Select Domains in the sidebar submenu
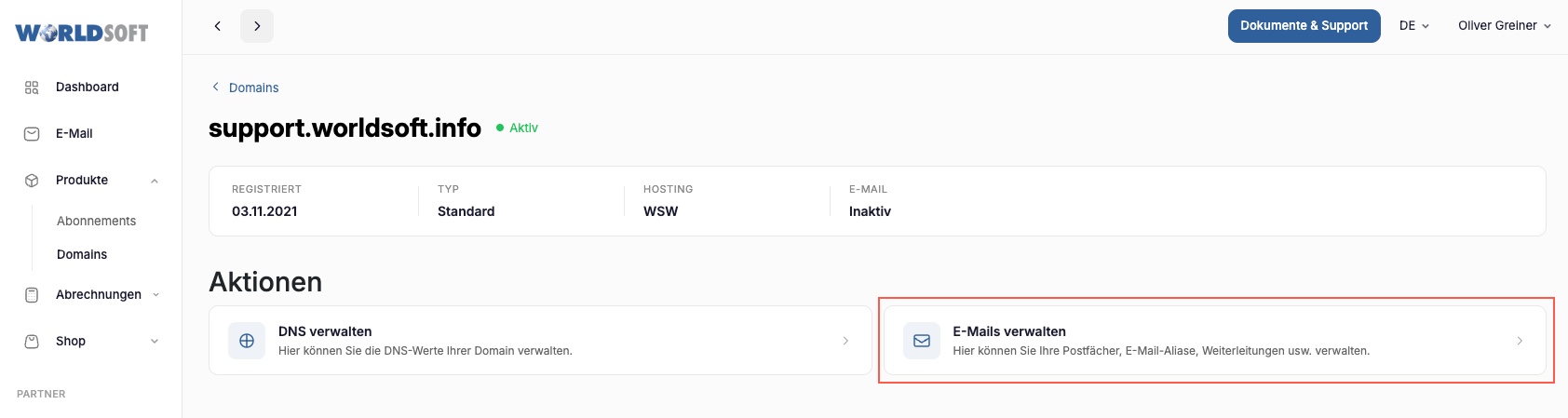Image resolution: width=1568 pixels, height=418 pixels. (x=82, y=255)
